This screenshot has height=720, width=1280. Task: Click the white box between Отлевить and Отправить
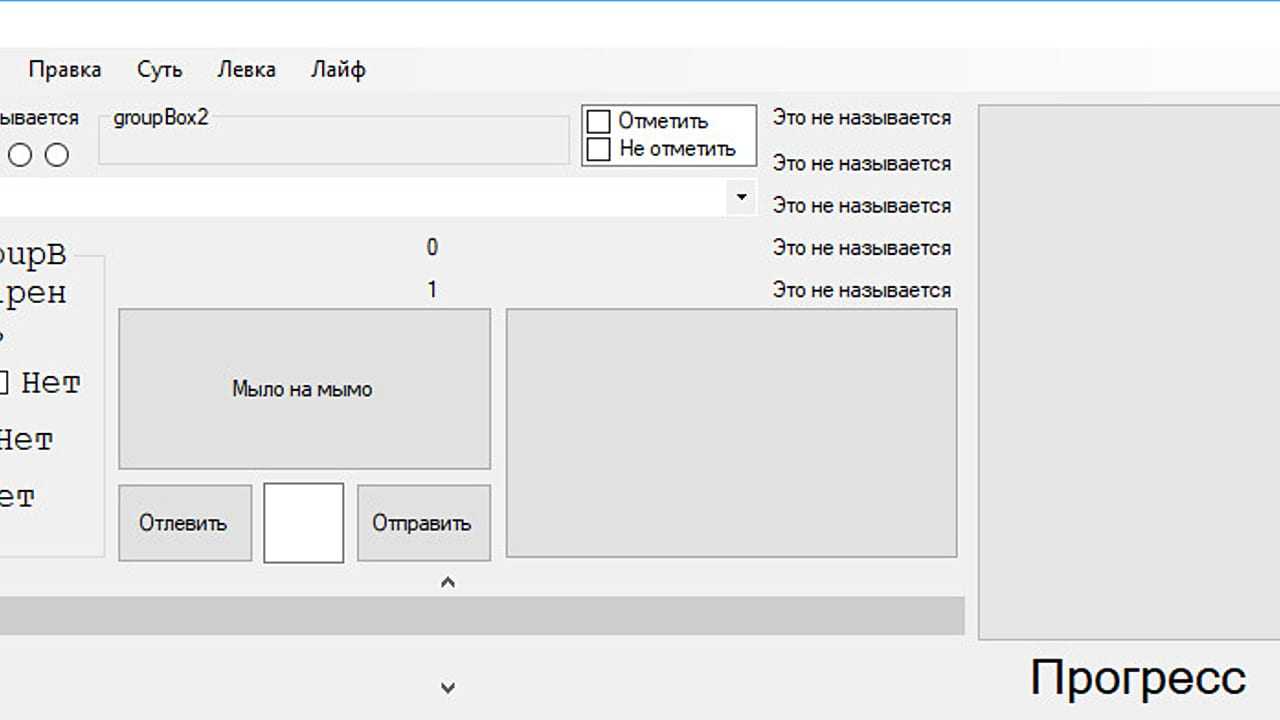(304, 523)
